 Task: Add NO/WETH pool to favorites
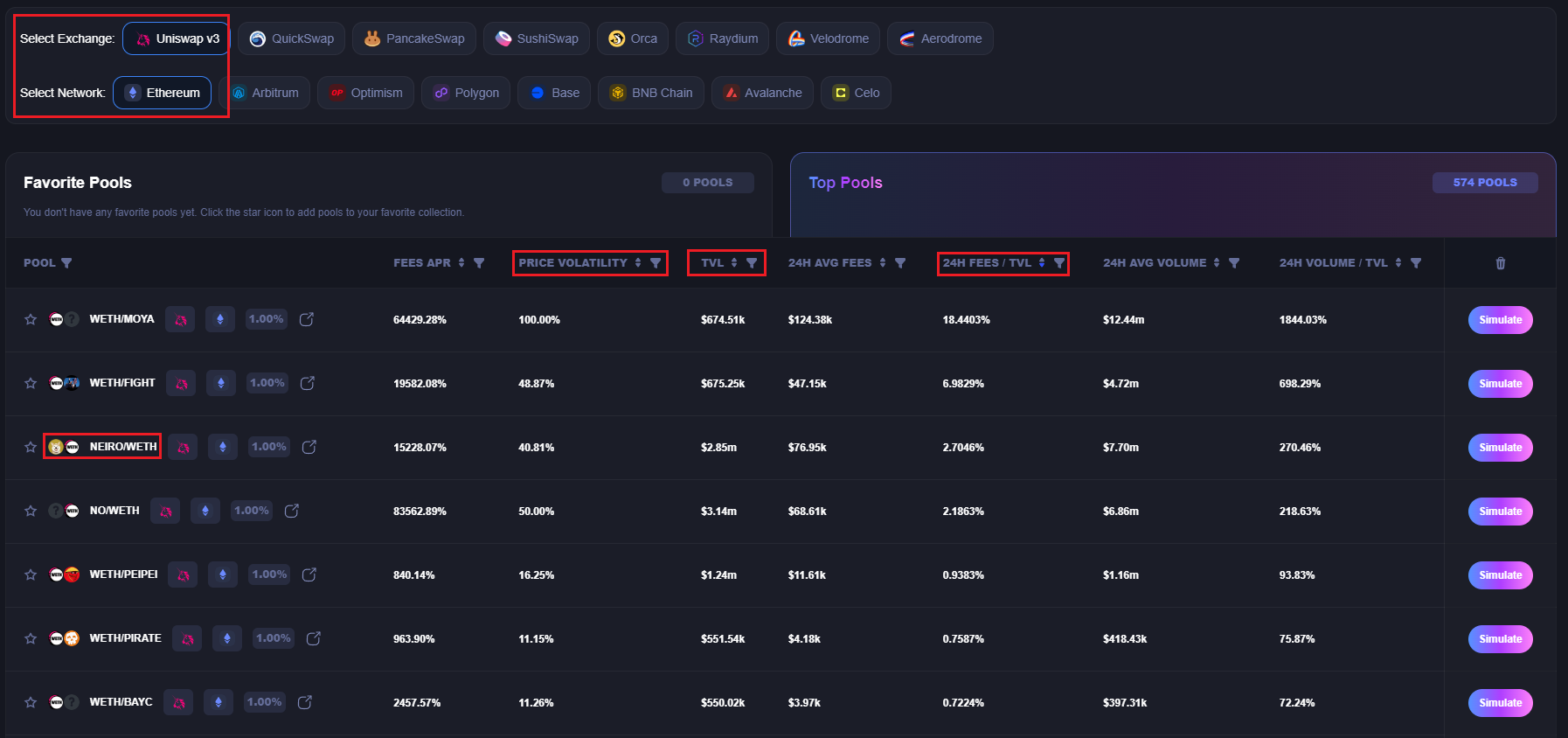coord(31,512)
